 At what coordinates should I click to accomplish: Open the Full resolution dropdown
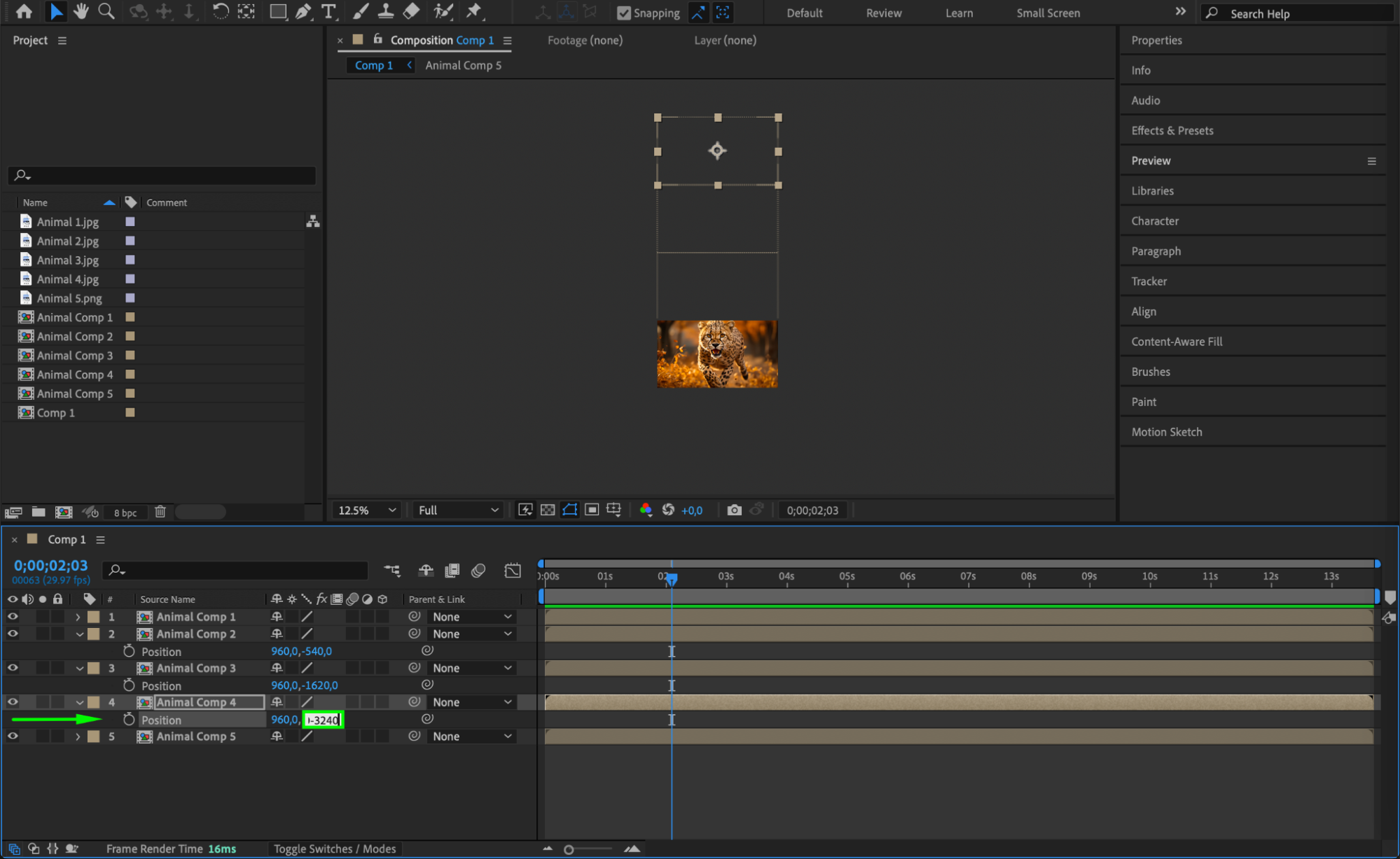[x=458, y=510]
